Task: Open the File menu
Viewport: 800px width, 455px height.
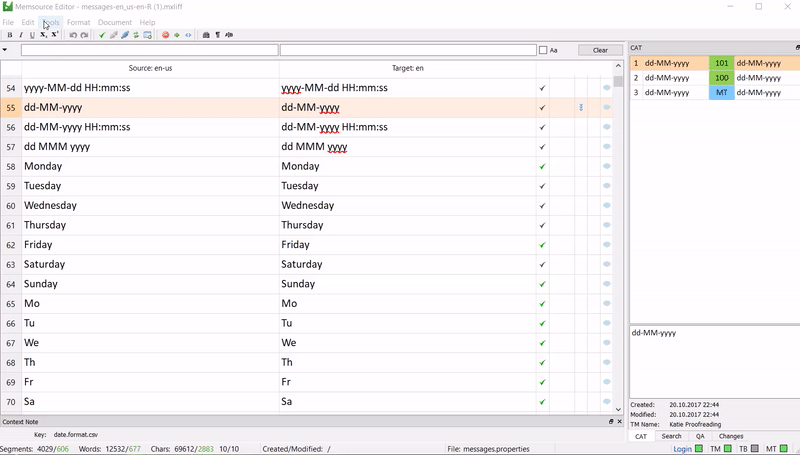Action: [x=8, y=22]
